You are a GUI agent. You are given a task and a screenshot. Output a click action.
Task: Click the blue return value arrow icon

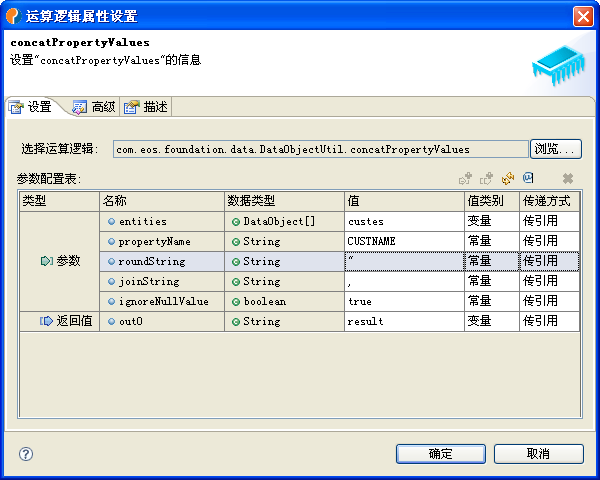pyautogui.click(x=46, y=321)
